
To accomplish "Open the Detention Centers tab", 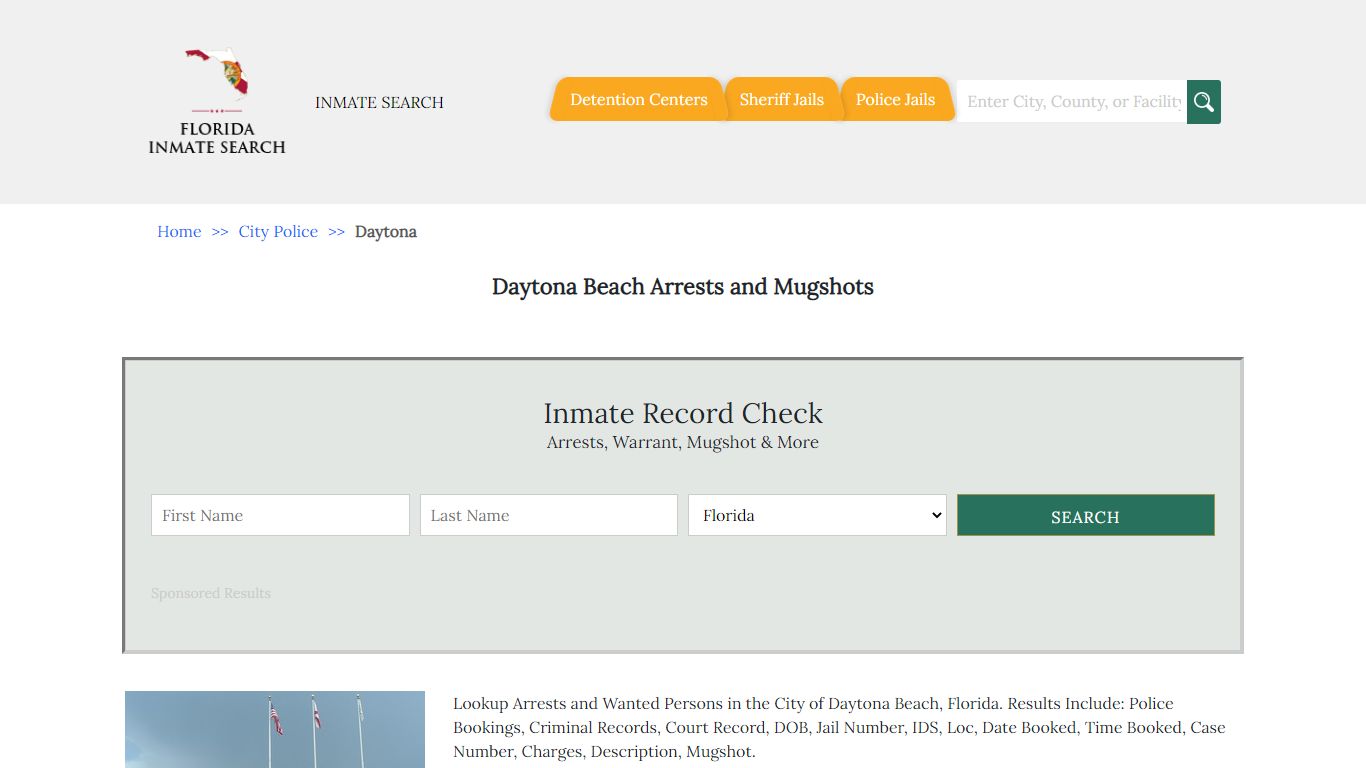I will (x=638, y=99).
